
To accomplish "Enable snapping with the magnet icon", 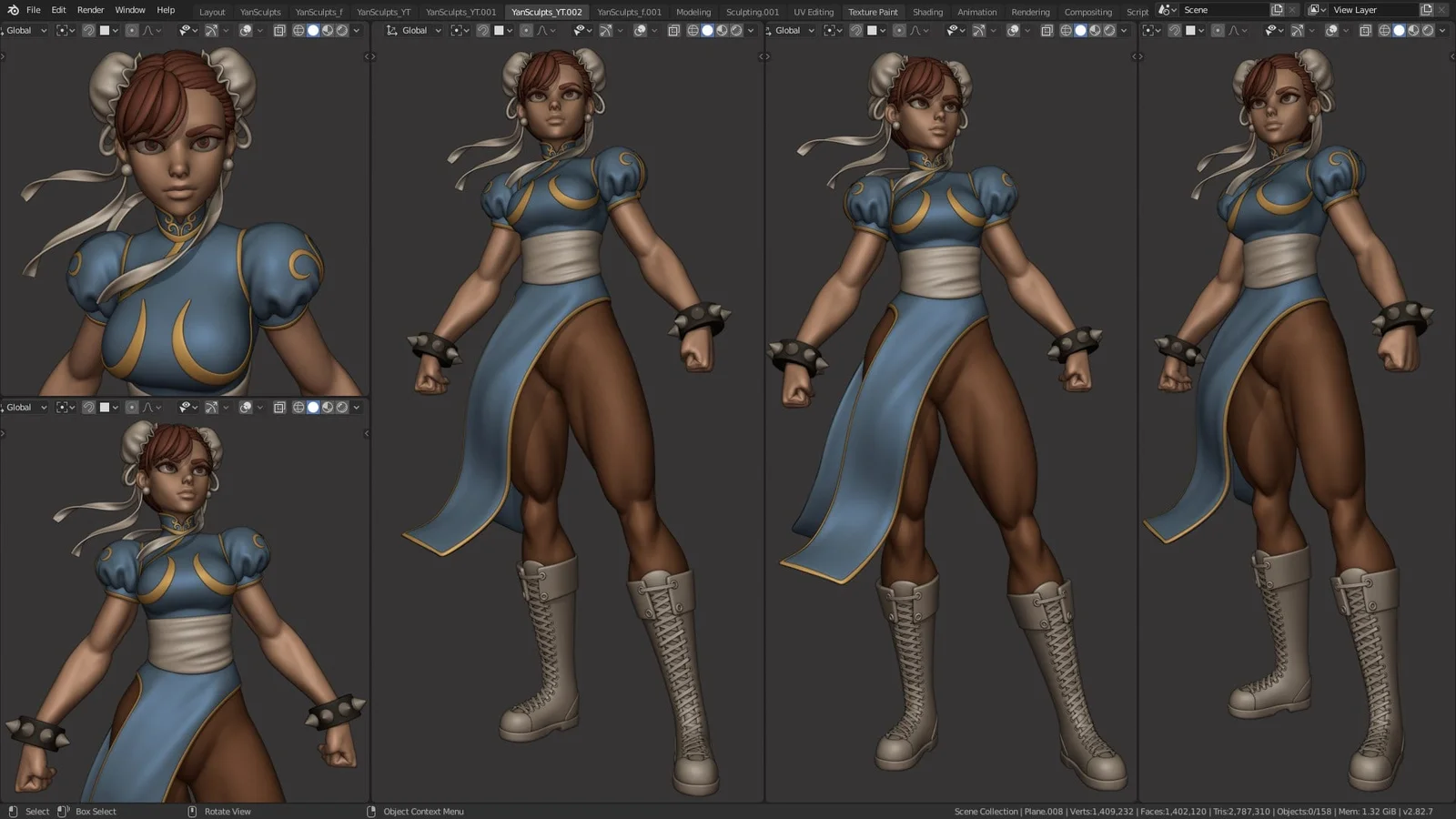I will [x=89, y=30].
